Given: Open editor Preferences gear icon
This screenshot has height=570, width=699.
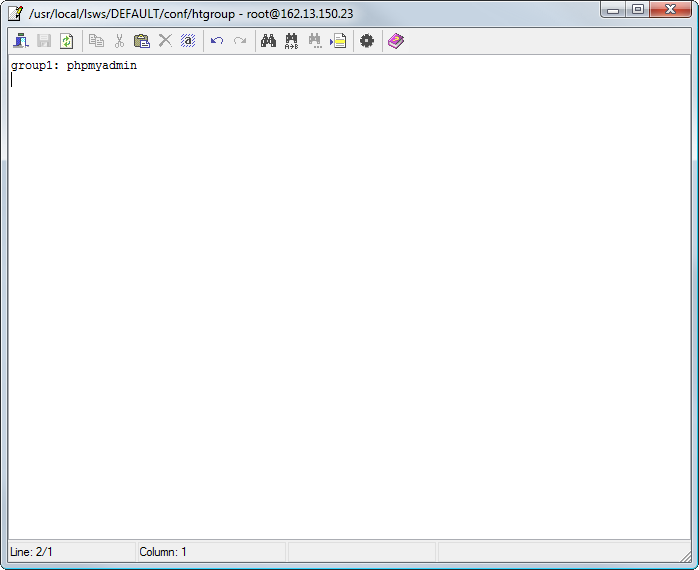Looking at the screenshot, I should 367,41.
